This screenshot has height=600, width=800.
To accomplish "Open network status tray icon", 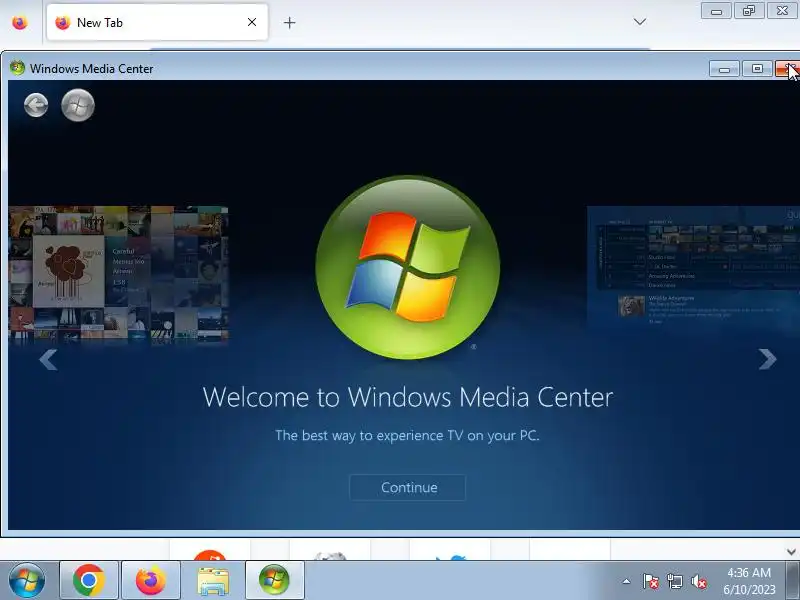I will tap(674, 581).
